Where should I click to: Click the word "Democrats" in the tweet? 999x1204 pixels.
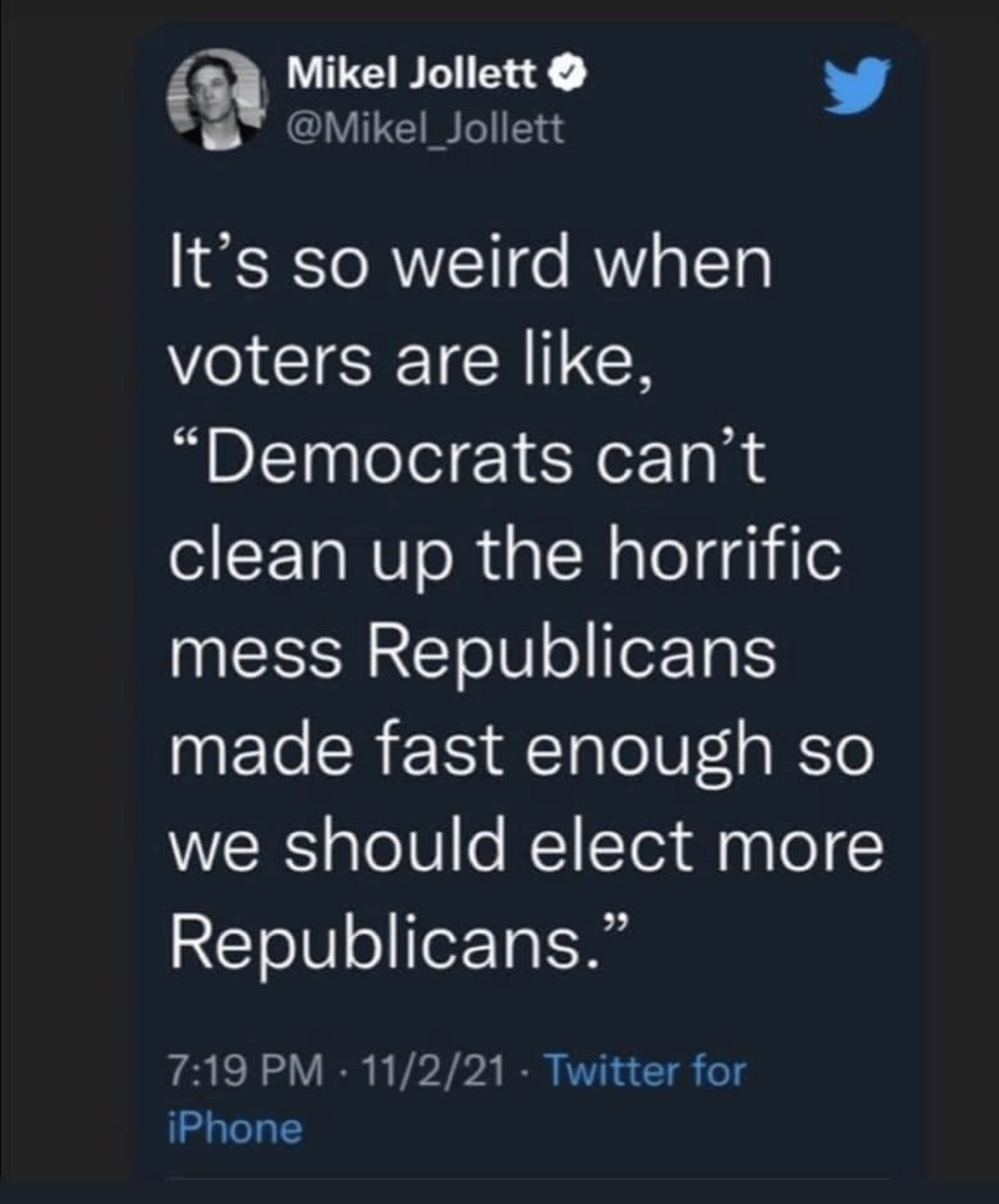[389, 458]
